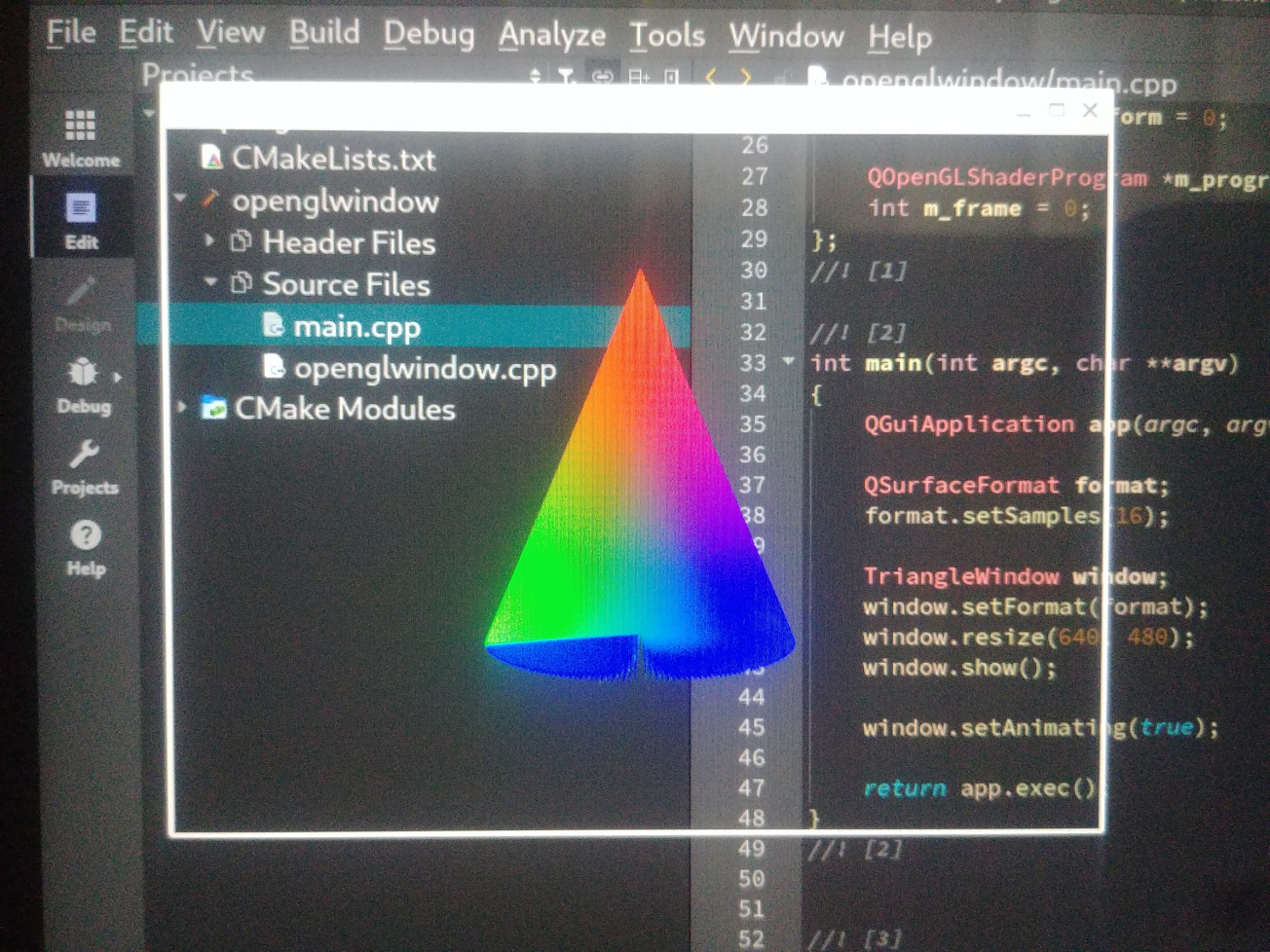Open the openglwindow/main.cpp file dropdown
1270x952 pixels.
[1008, 83]
